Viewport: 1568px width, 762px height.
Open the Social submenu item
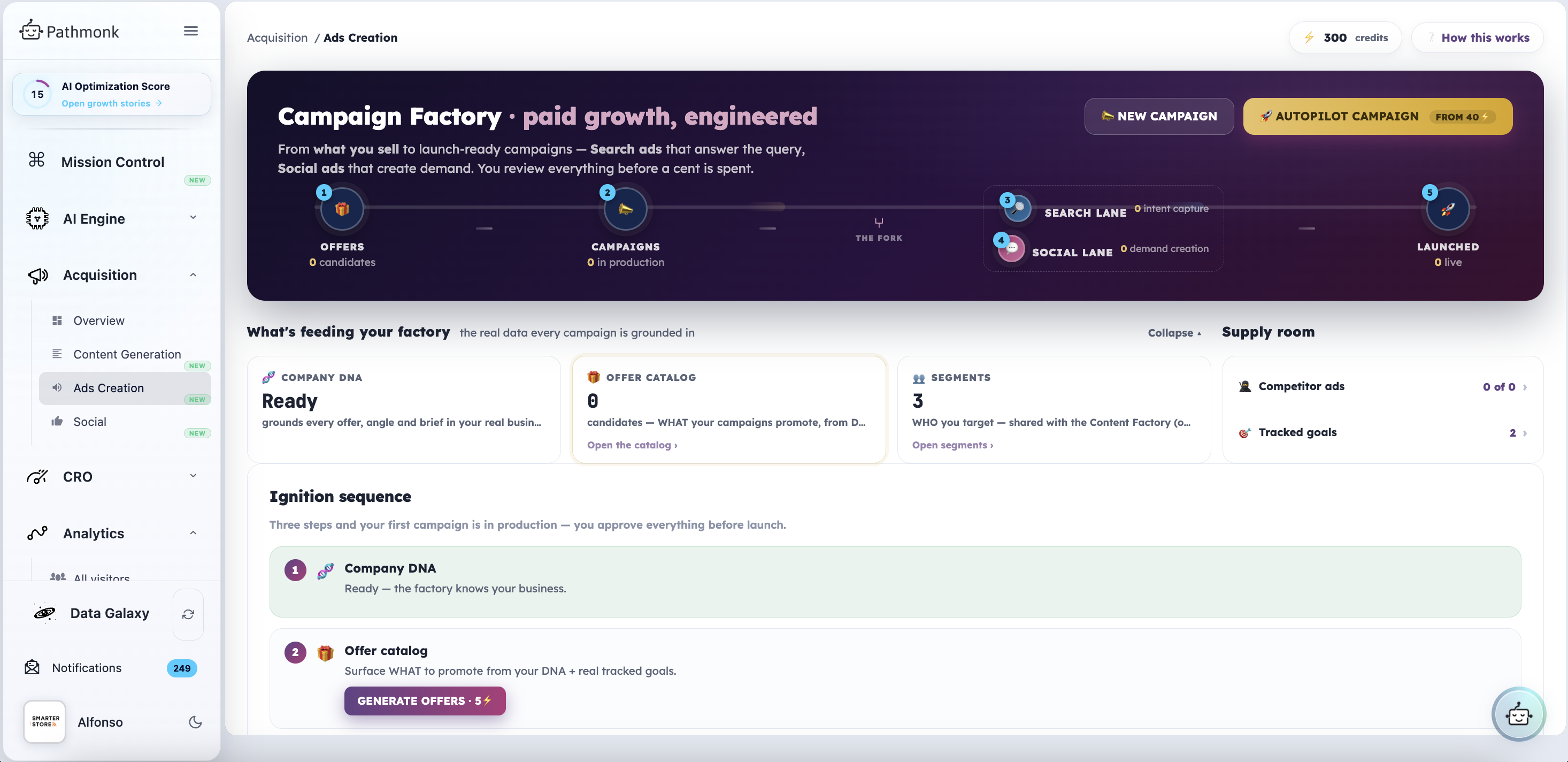(x=90, y=422)
